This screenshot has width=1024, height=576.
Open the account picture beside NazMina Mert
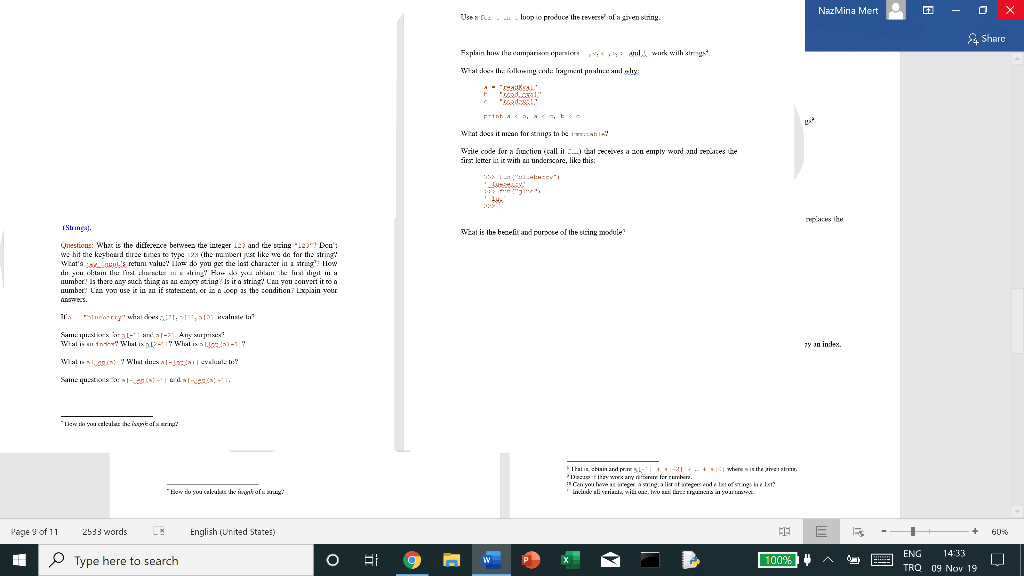point(896,11)
